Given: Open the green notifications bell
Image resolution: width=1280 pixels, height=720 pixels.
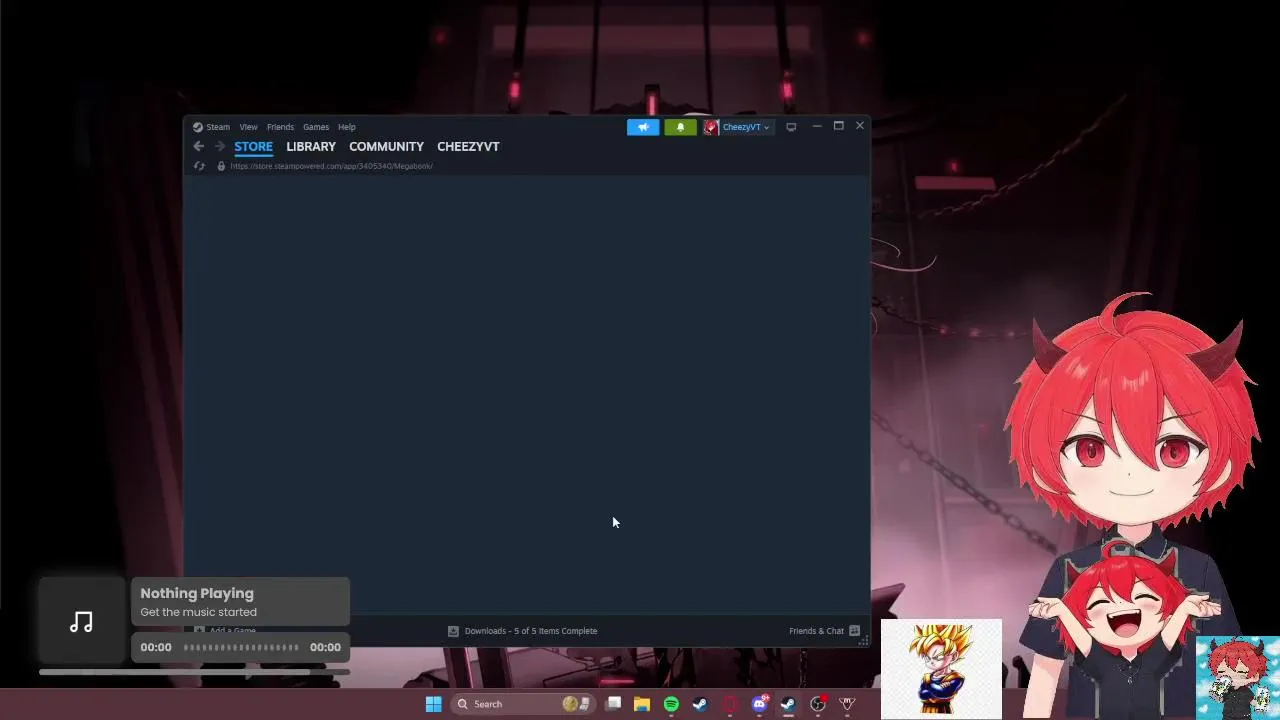Looking at the screenshot, I should click(680, 127).
